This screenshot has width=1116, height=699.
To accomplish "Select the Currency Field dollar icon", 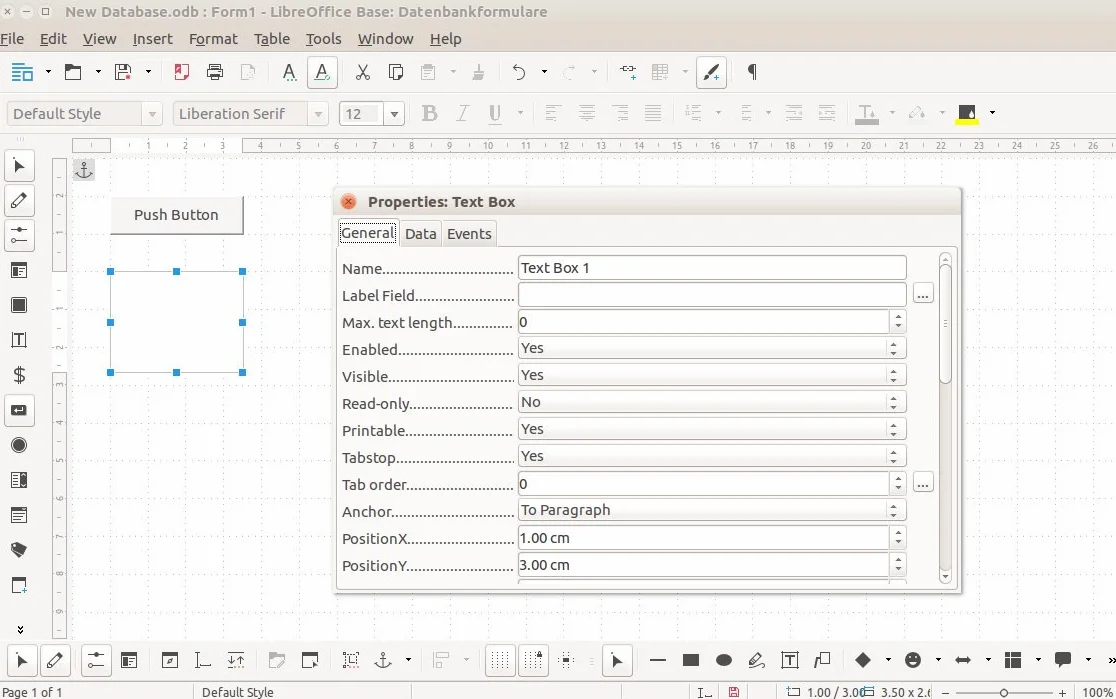I will [19, 375].
